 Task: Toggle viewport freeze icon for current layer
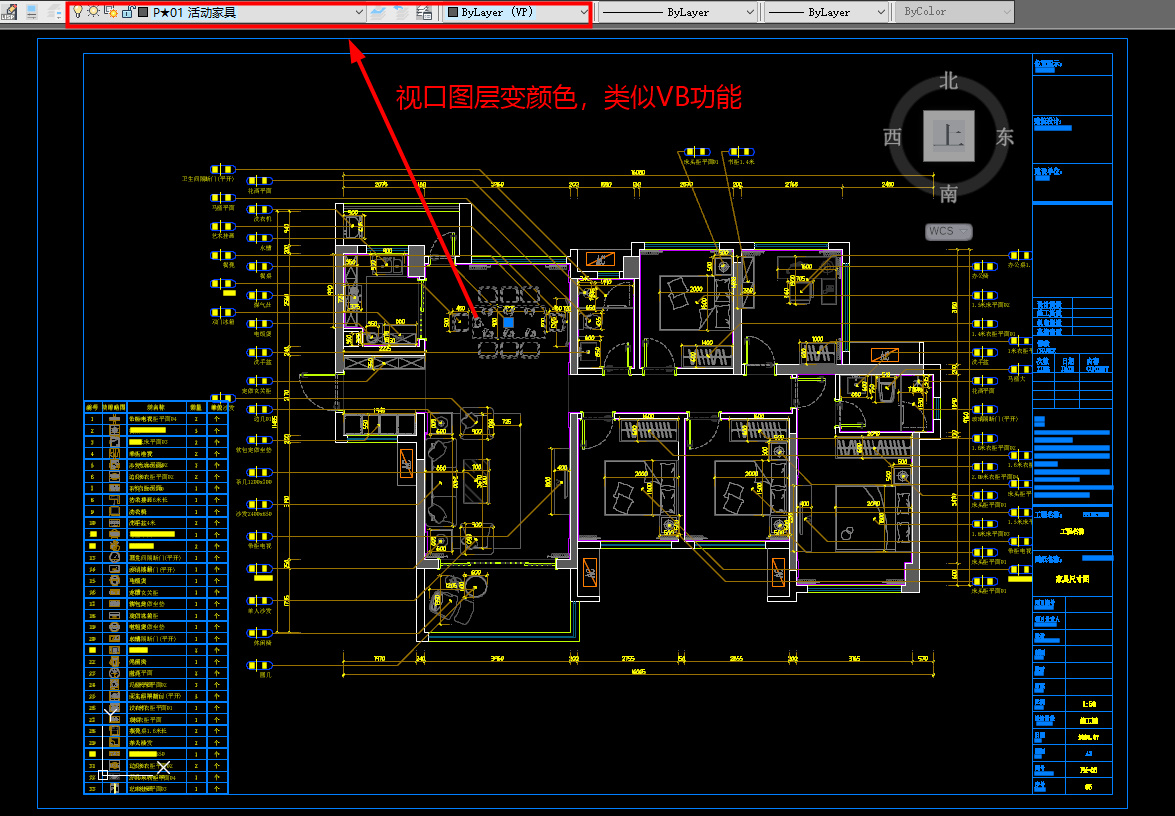pos(110,12)
